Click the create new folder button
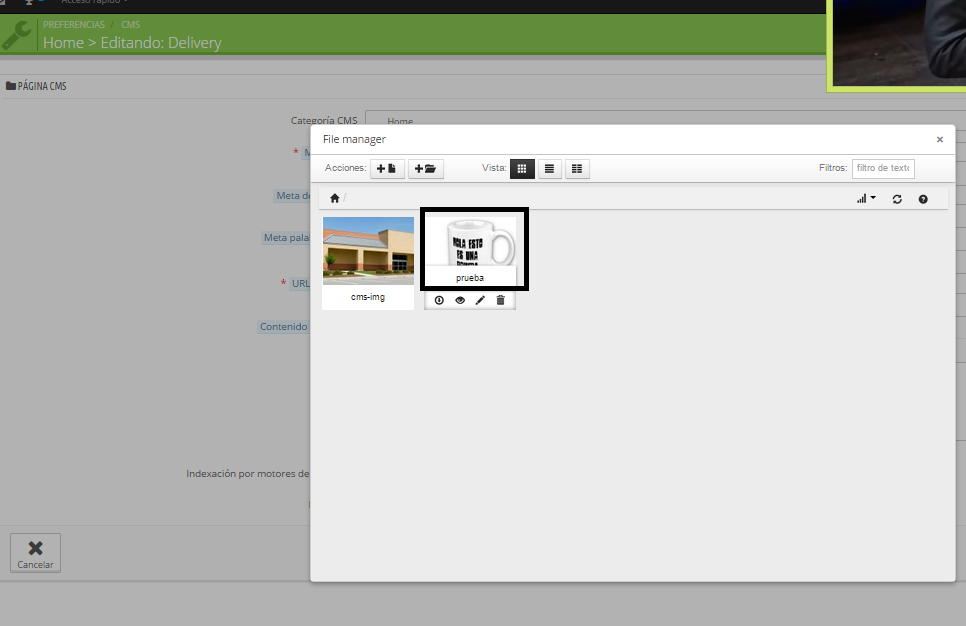 [x=426, y=169]
